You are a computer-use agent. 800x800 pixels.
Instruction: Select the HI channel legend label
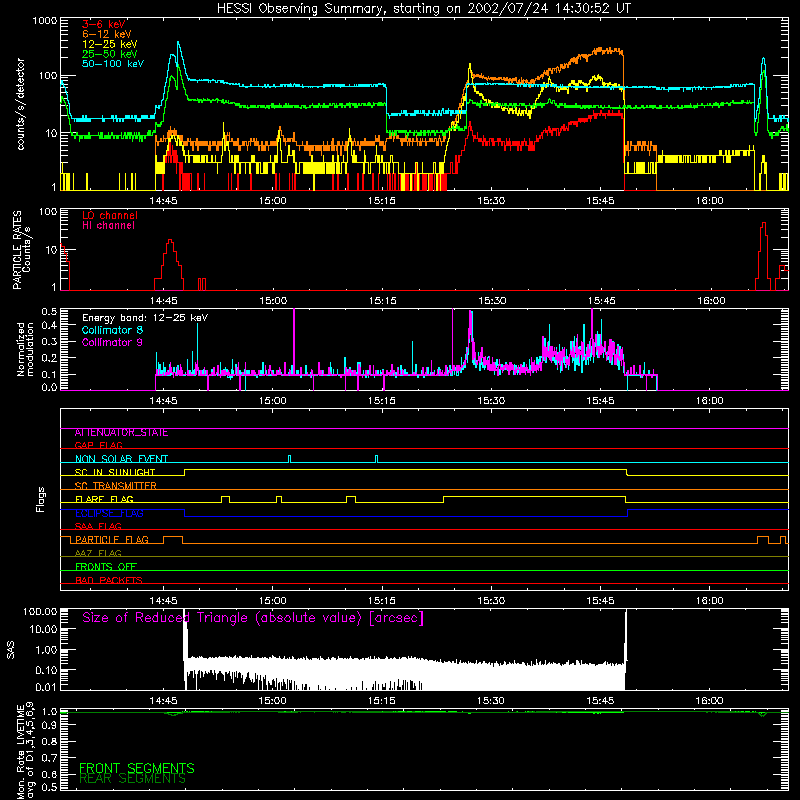point(109,226)
